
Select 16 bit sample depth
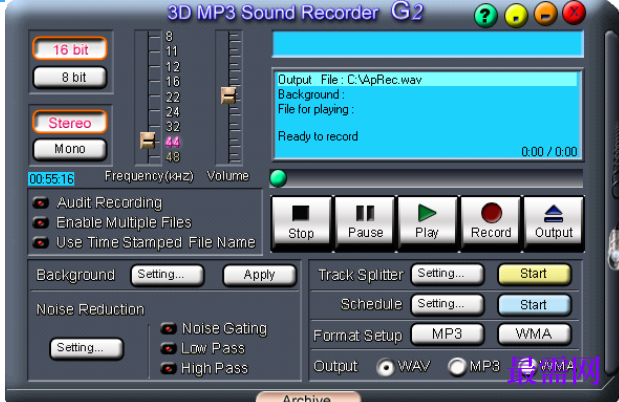70,49
